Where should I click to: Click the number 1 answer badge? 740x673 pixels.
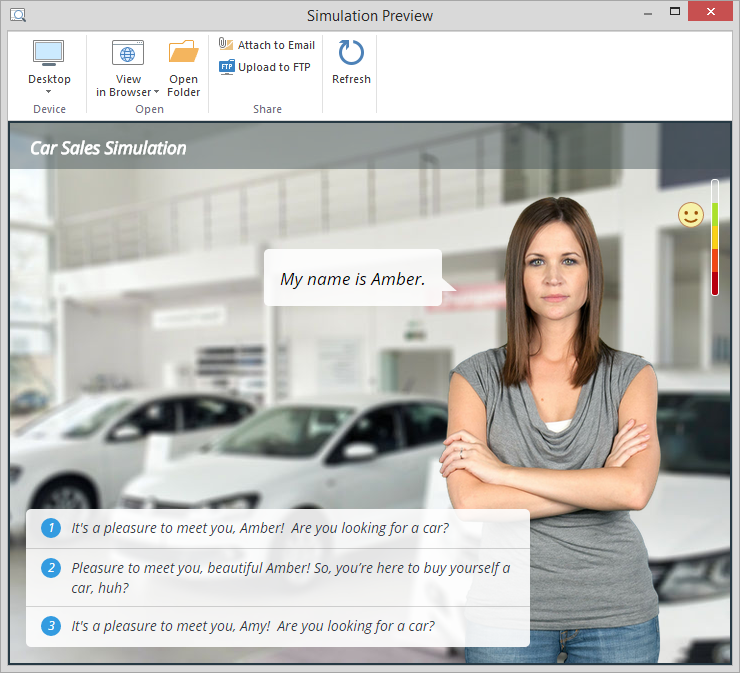pyautogui.click(x=51, y=528)
